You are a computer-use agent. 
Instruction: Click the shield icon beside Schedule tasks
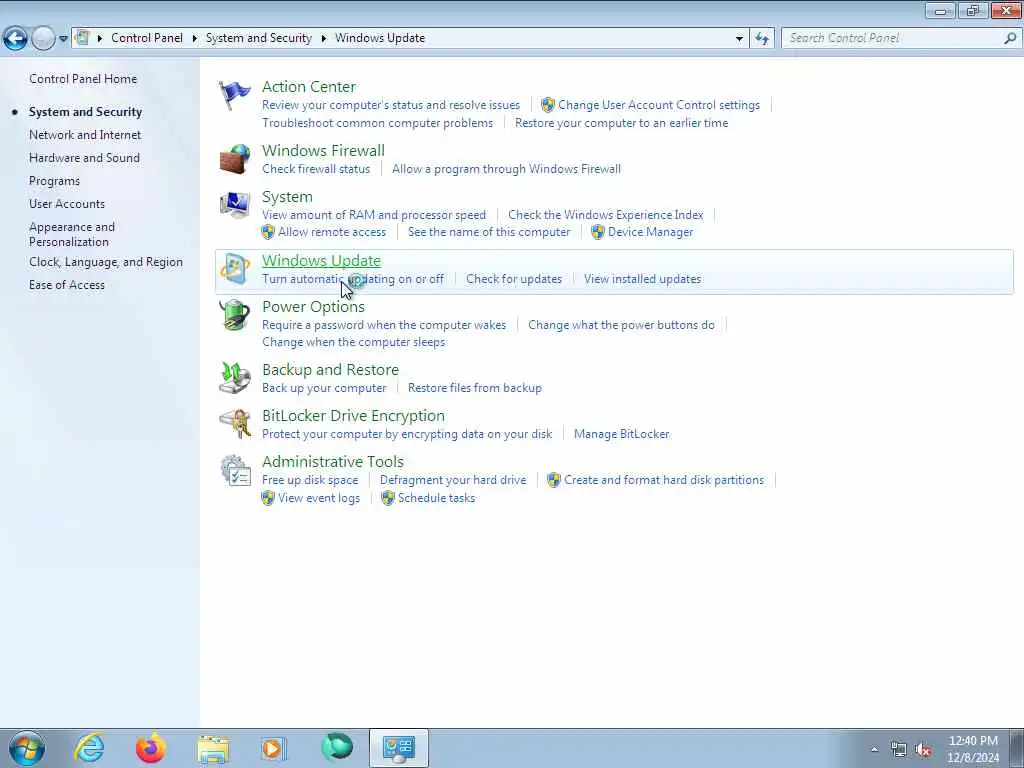388,498
